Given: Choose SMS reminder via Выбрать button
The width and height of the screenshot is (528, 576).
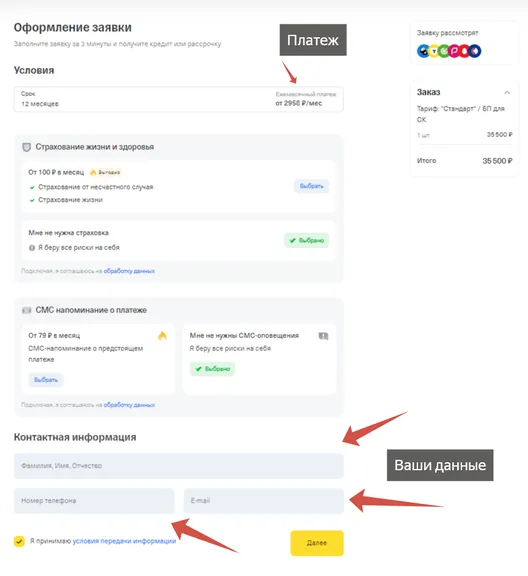Looking at the screenshot, I should click(46, 380).
